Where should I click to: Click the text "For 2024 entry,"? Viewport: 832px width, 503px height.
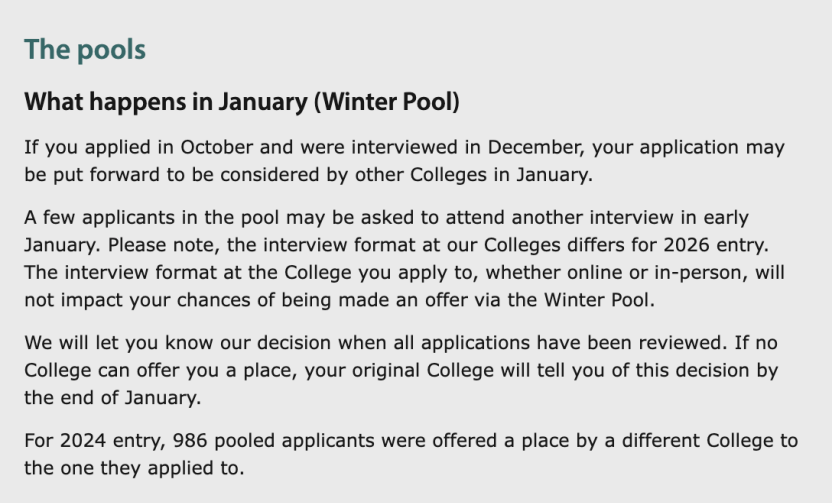coord(95,440)
